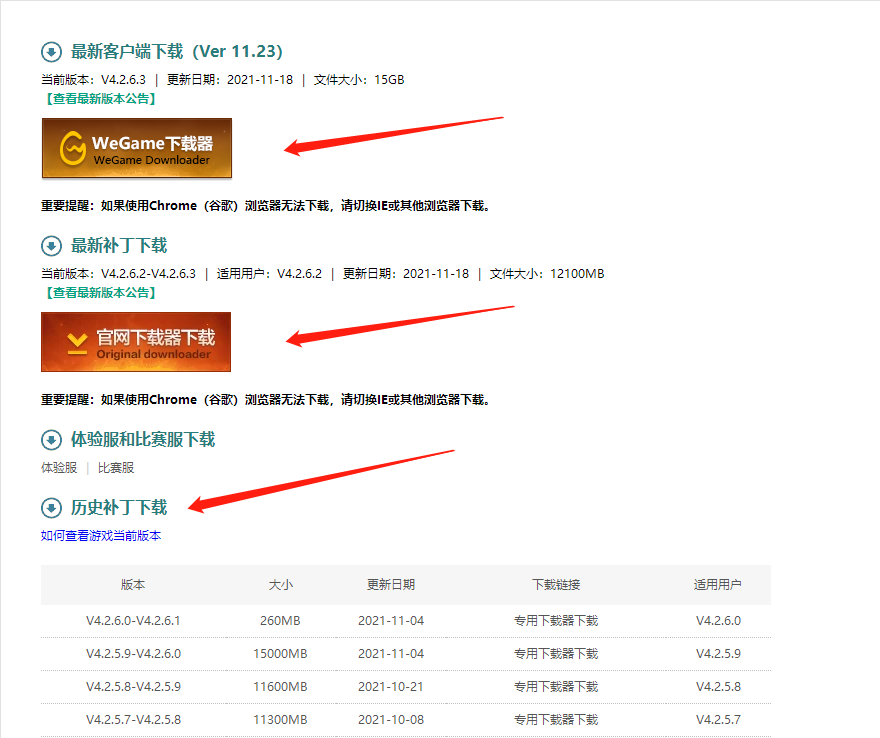880x738 pixels.
Task: Select version cell V4.2.6.0-V4.2.6.1
Action: [x=133, y=621]
